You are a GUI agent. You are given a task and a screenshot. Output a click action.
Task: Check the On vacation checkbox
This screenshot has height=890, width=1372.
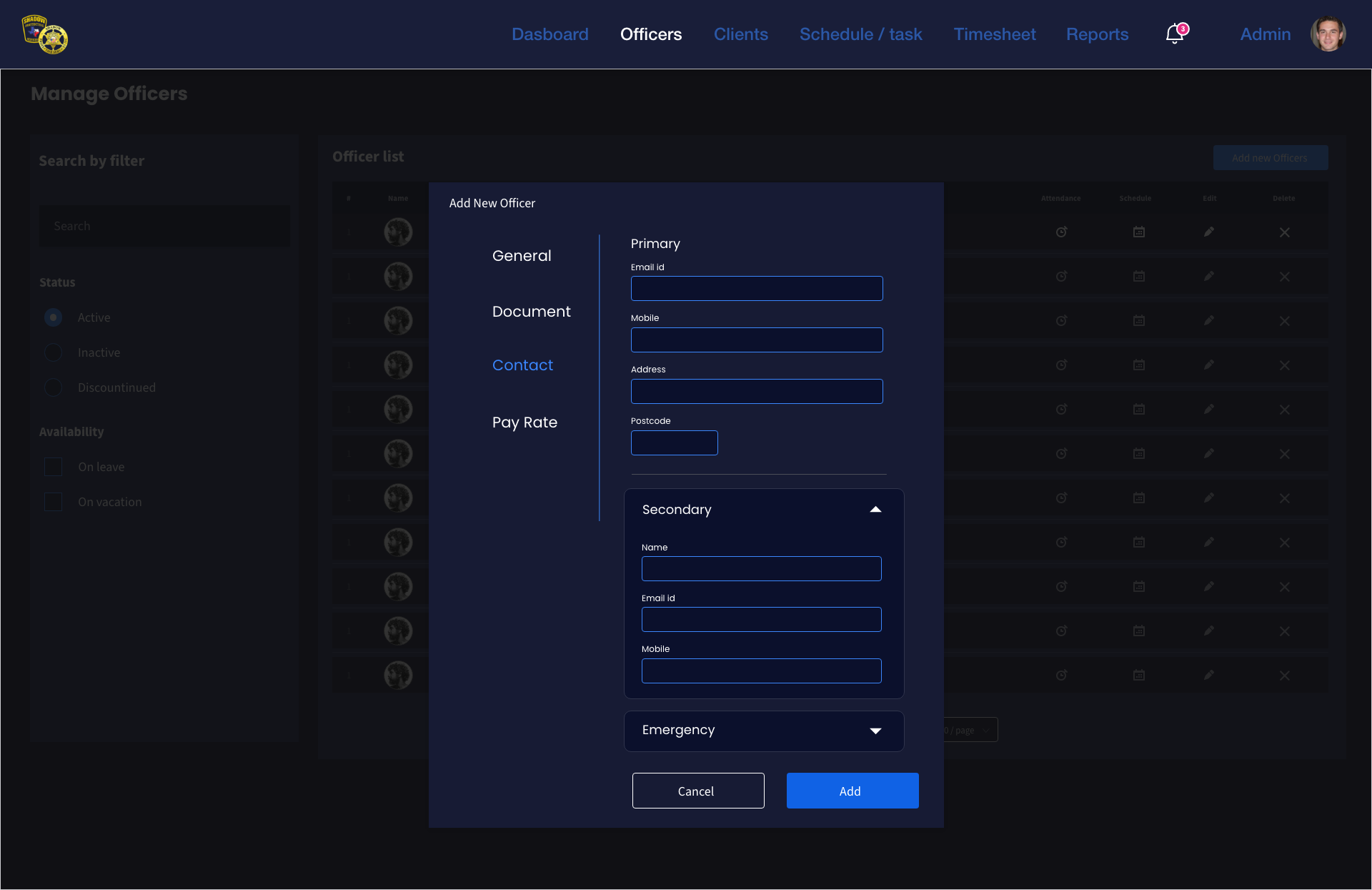coord(54,502)
